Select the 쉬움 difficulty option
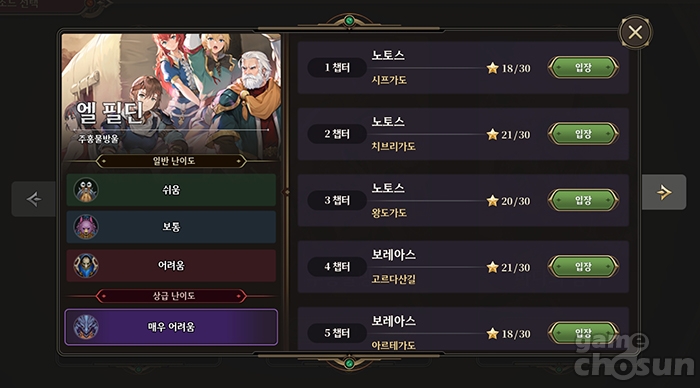 coord(171,190)
